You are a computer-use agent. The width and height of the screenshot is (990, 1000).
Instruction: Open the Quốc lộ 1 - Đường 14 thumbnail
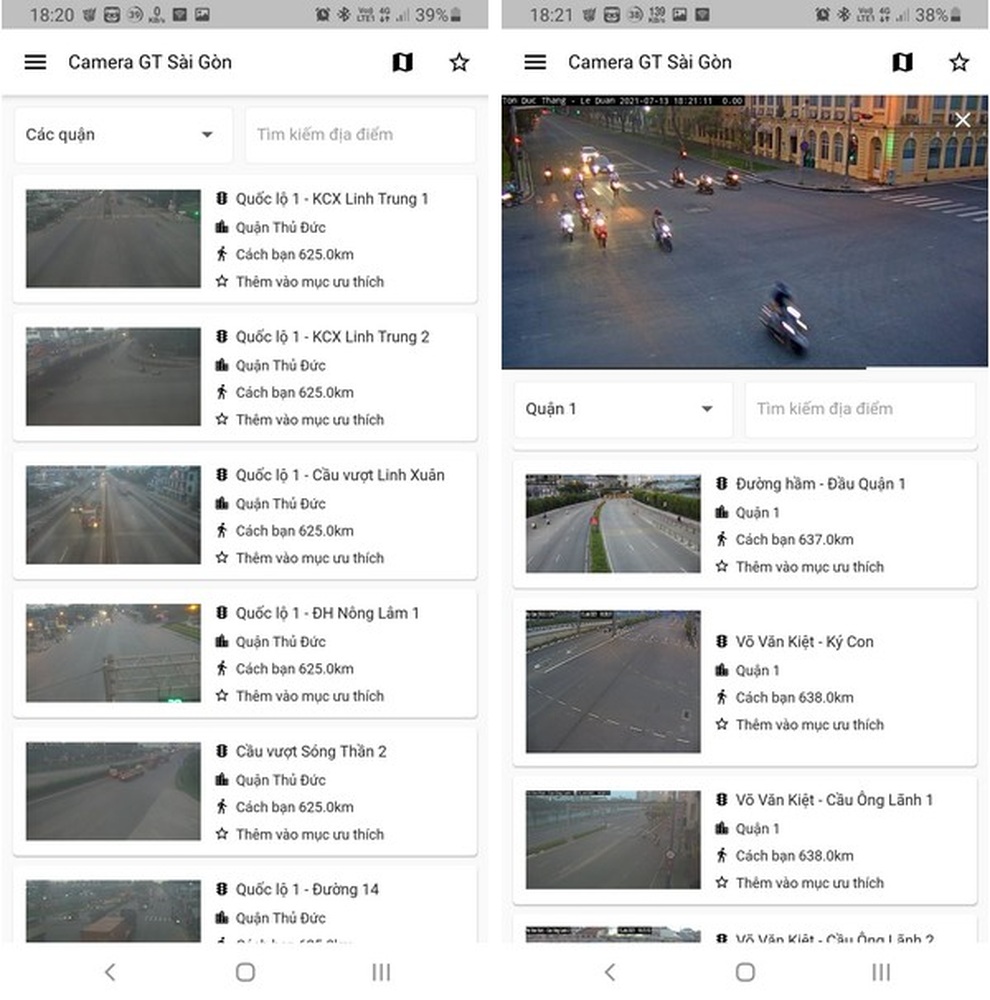coord(113,911)
